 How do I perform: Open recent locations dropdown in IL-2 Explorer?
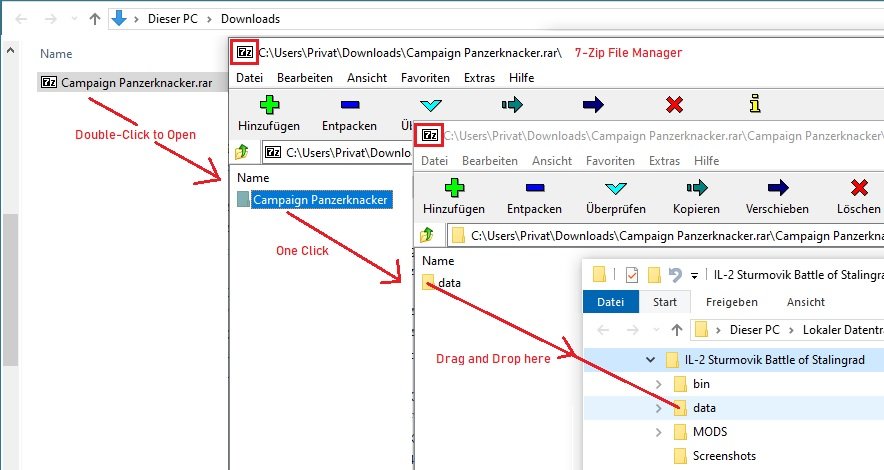(x=656, y=330)
